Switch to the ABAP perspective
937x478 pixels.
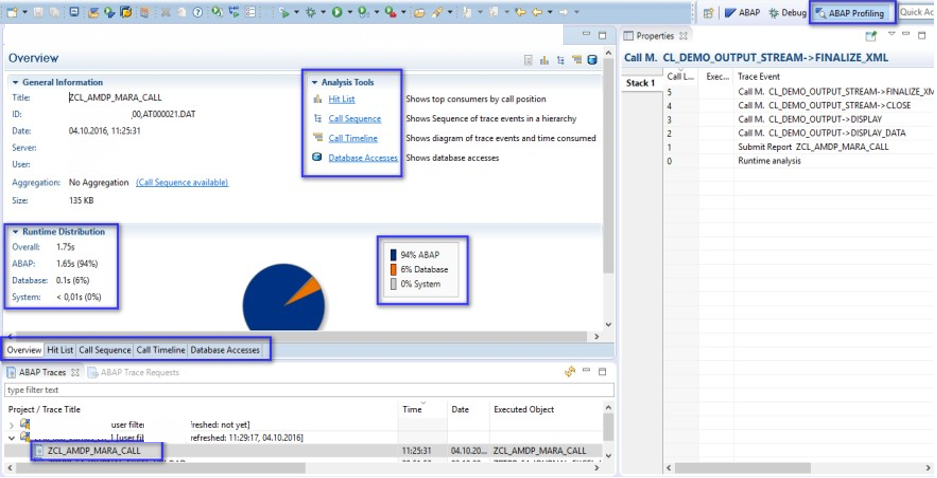pos(742,13)
